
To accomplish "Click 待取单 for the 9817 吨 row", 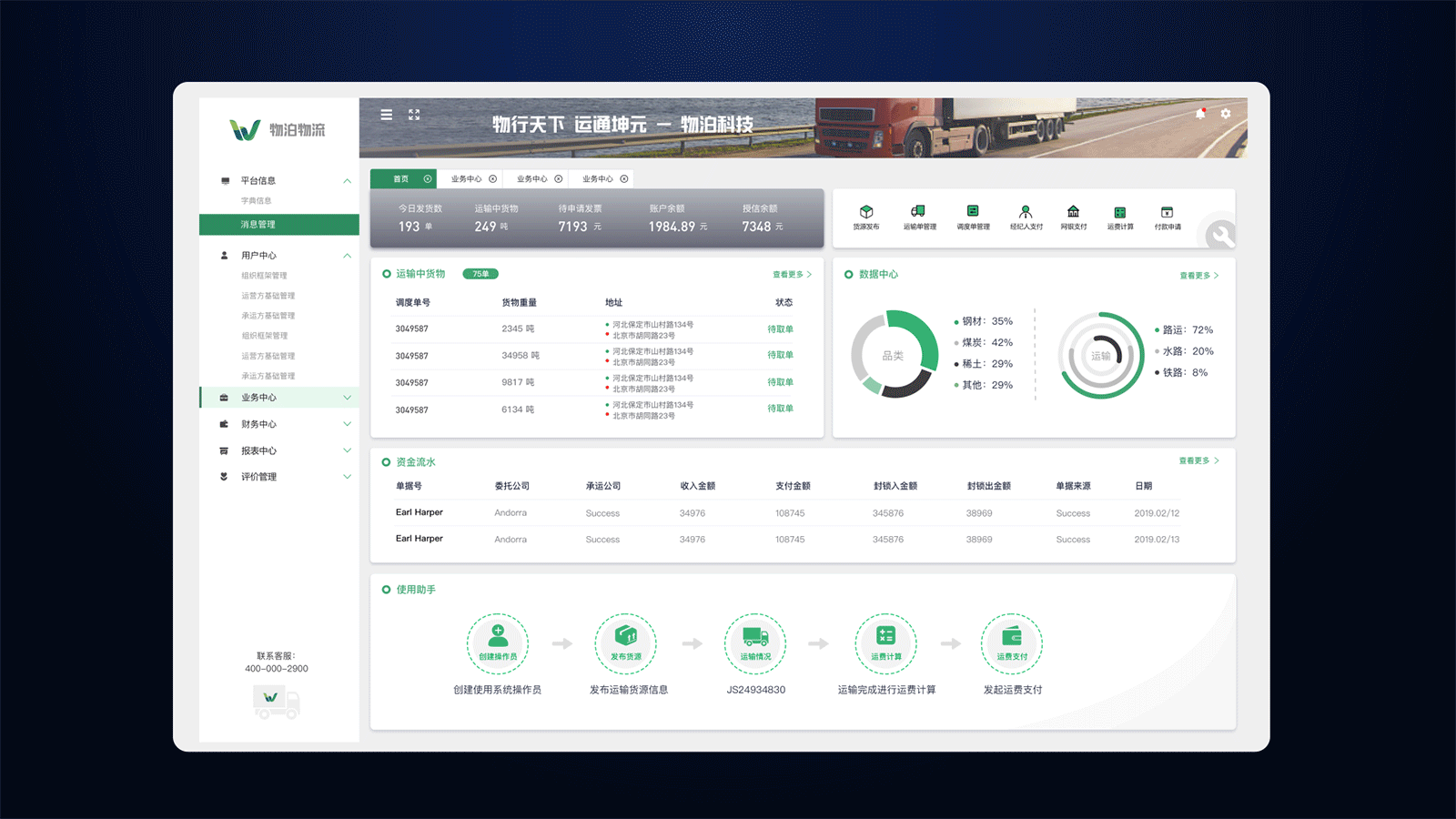I will tap(780, 382).
